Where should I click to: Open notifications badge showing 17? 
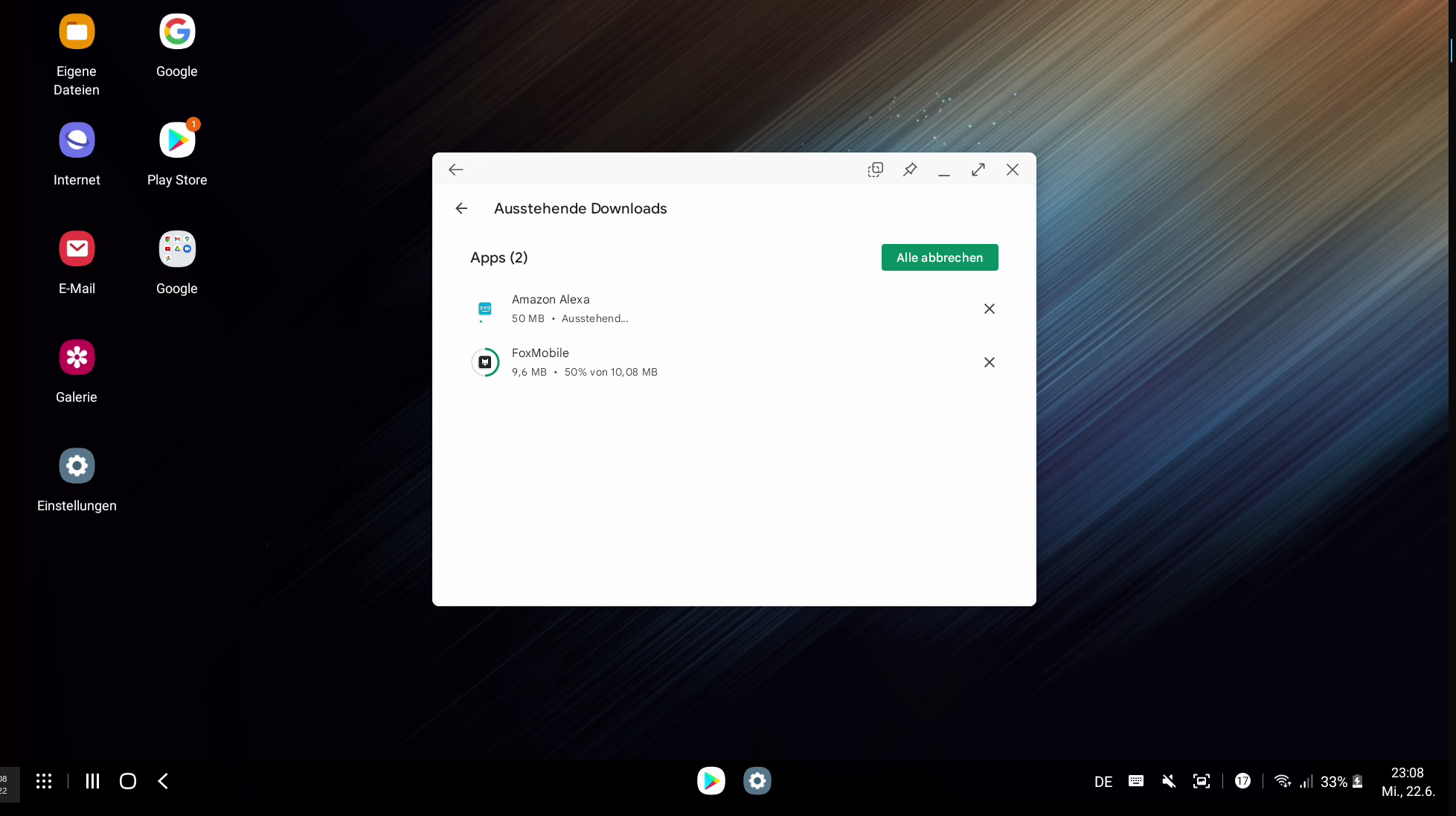(x=1242, y=780)
